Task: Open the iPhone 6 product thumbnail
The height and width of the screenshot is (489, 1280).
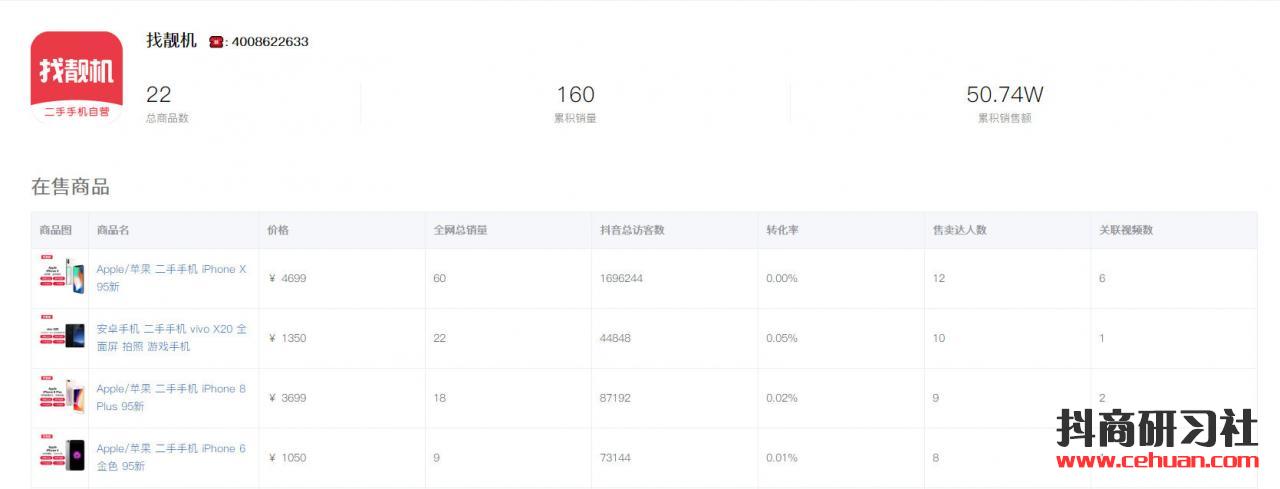Action: point(62,456)
